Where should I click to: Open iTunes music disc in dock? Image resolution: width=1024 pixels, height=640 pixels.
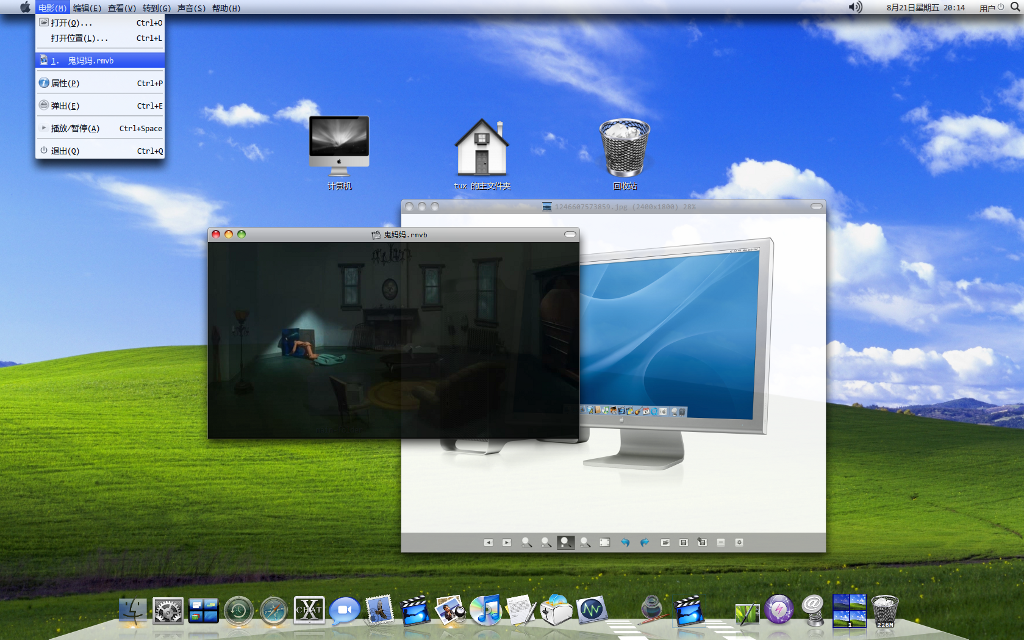click(x=485, y=610)
